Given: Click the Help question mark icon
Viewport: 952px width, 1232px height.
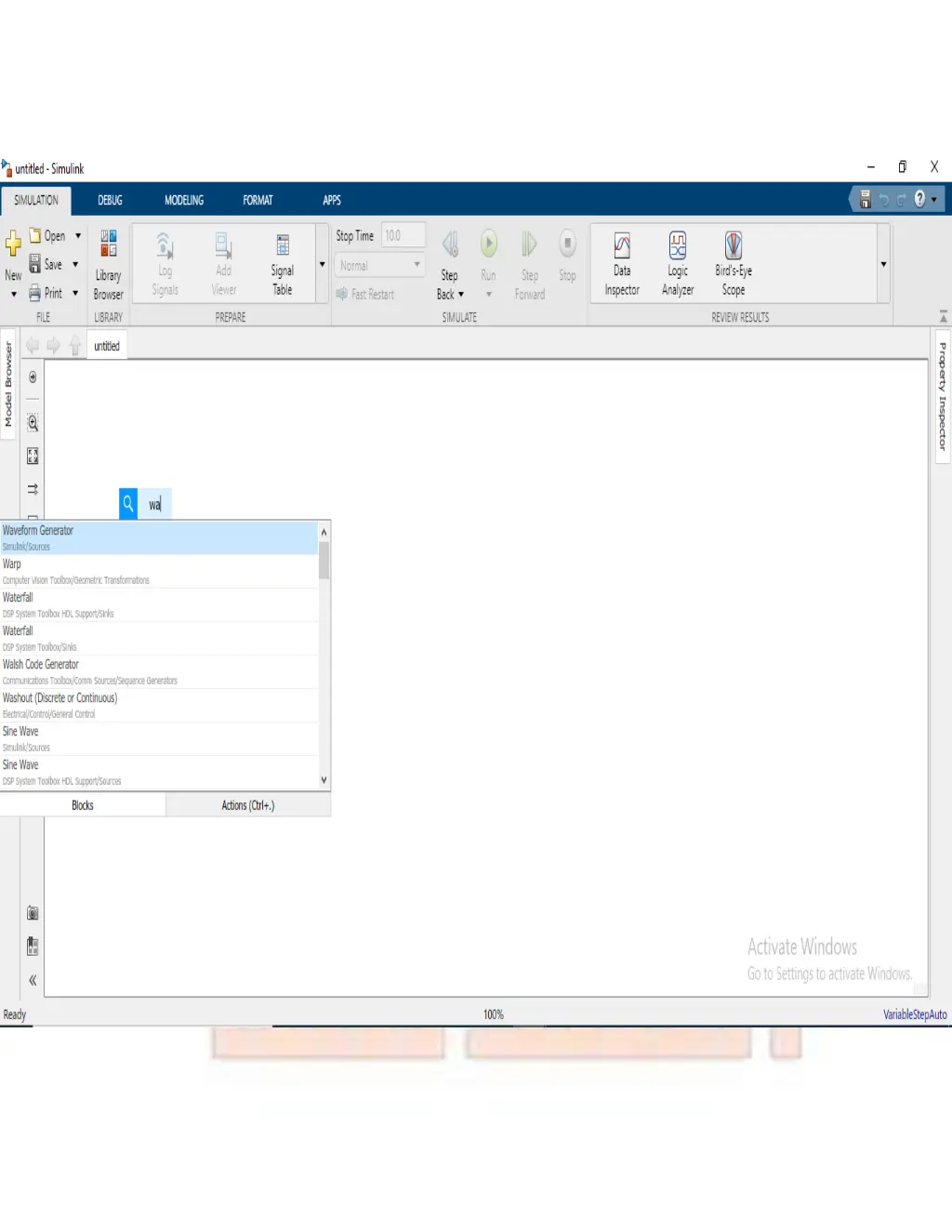Looking at the screenshot, I should point(919,199).
